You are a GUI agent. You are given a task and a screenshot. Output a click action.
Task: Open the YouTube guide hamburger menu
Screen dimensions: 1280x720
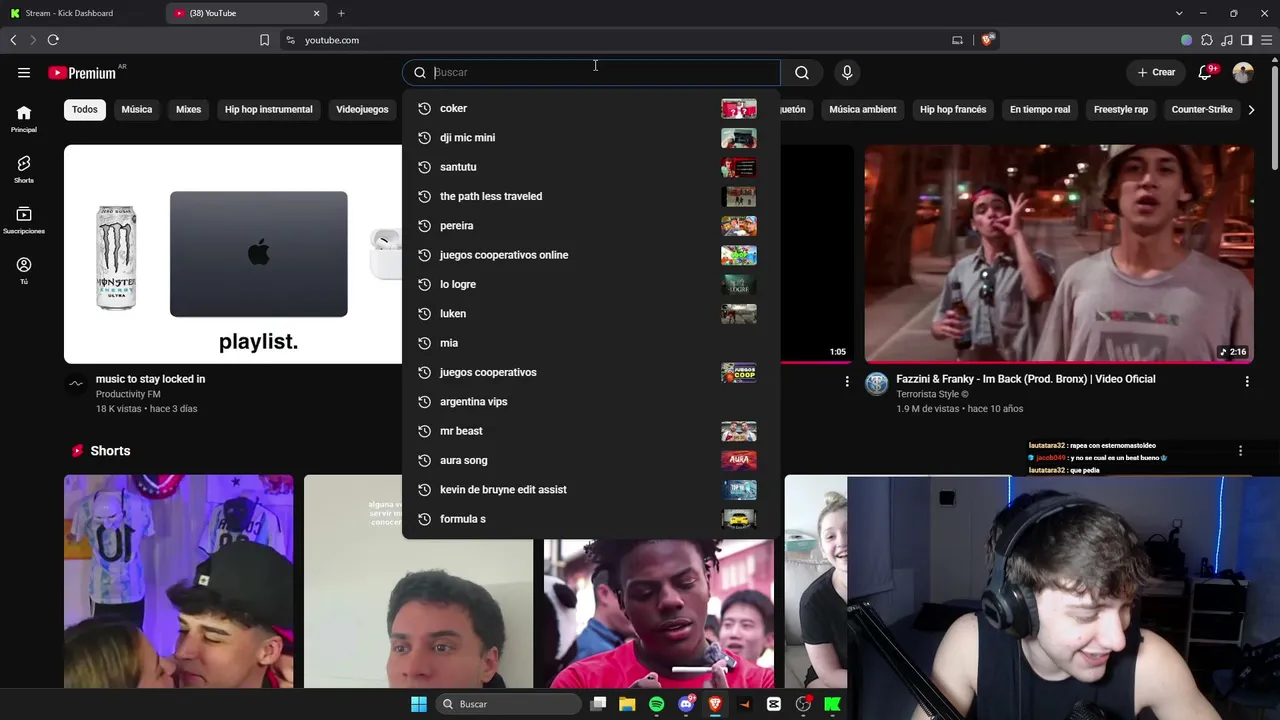(x=24, y=72)
